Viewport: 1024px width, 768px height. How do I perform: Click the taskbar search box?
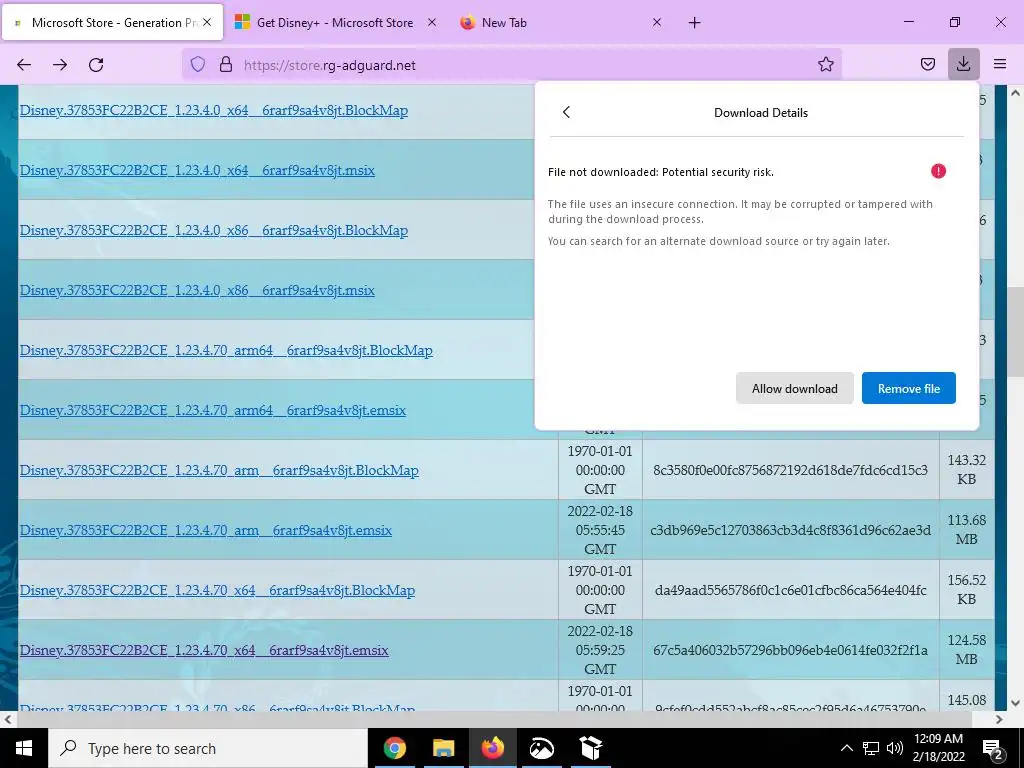tap(208, 748)
